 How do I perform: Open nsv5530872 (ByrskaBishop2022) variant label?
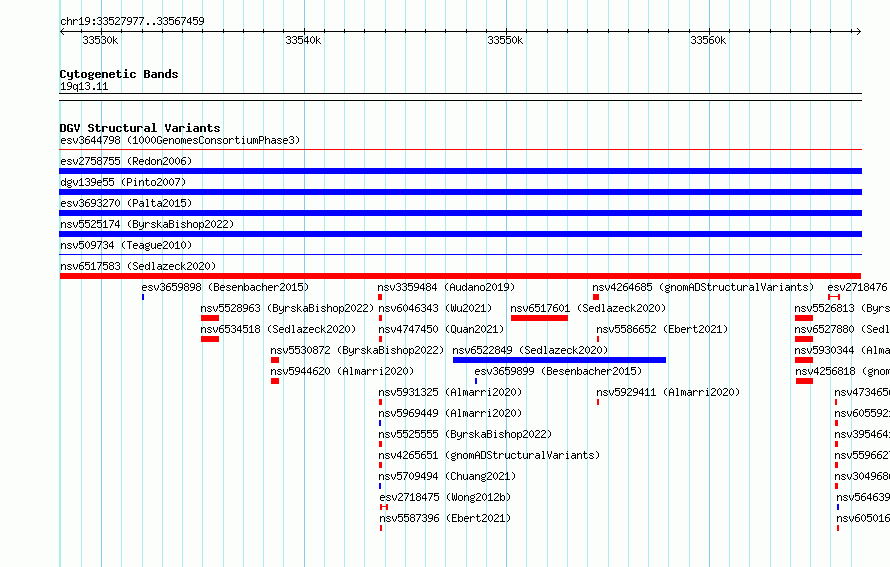point(357,350)
